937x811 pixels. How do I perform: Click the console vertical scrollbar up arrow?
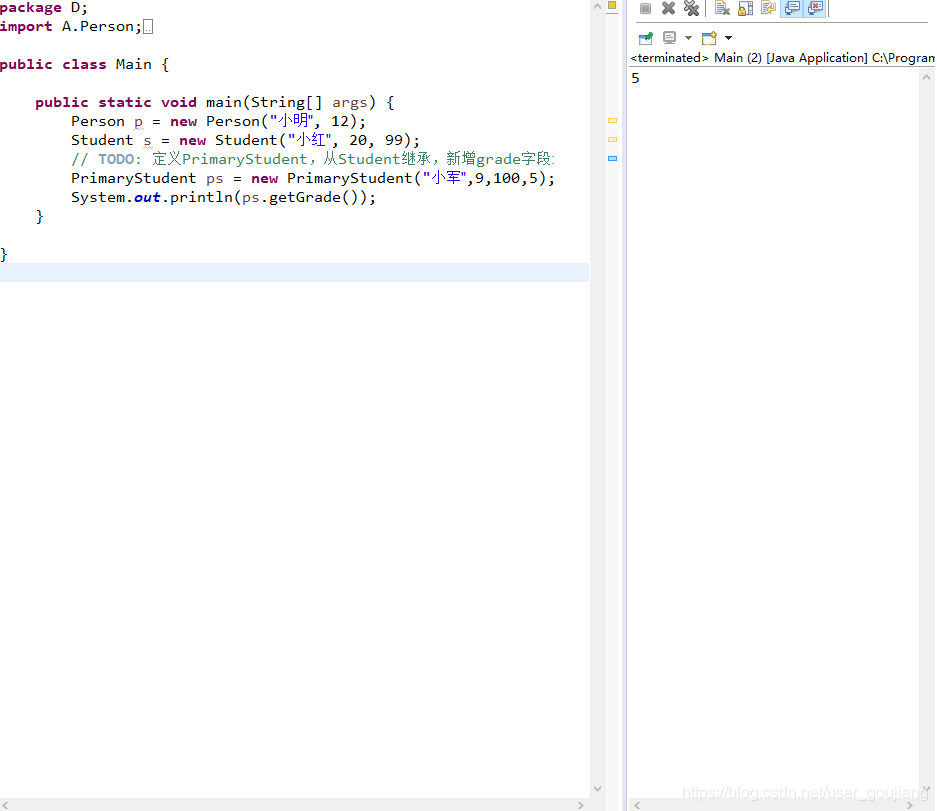click(926, 77)
